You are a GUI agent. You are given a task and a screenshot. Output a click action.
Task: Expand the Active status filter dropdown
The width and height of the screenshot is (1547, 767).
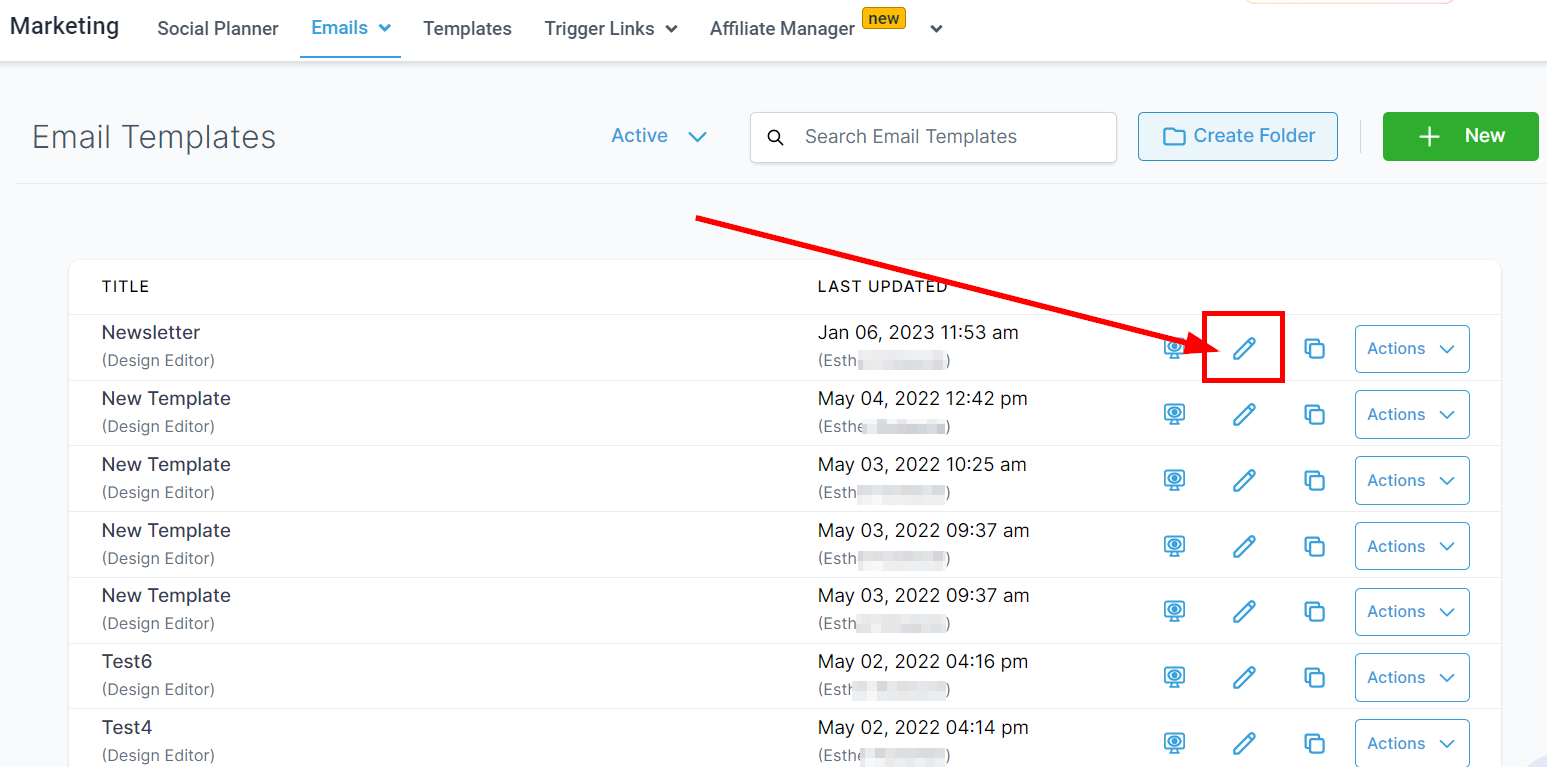tap(659, 136)
